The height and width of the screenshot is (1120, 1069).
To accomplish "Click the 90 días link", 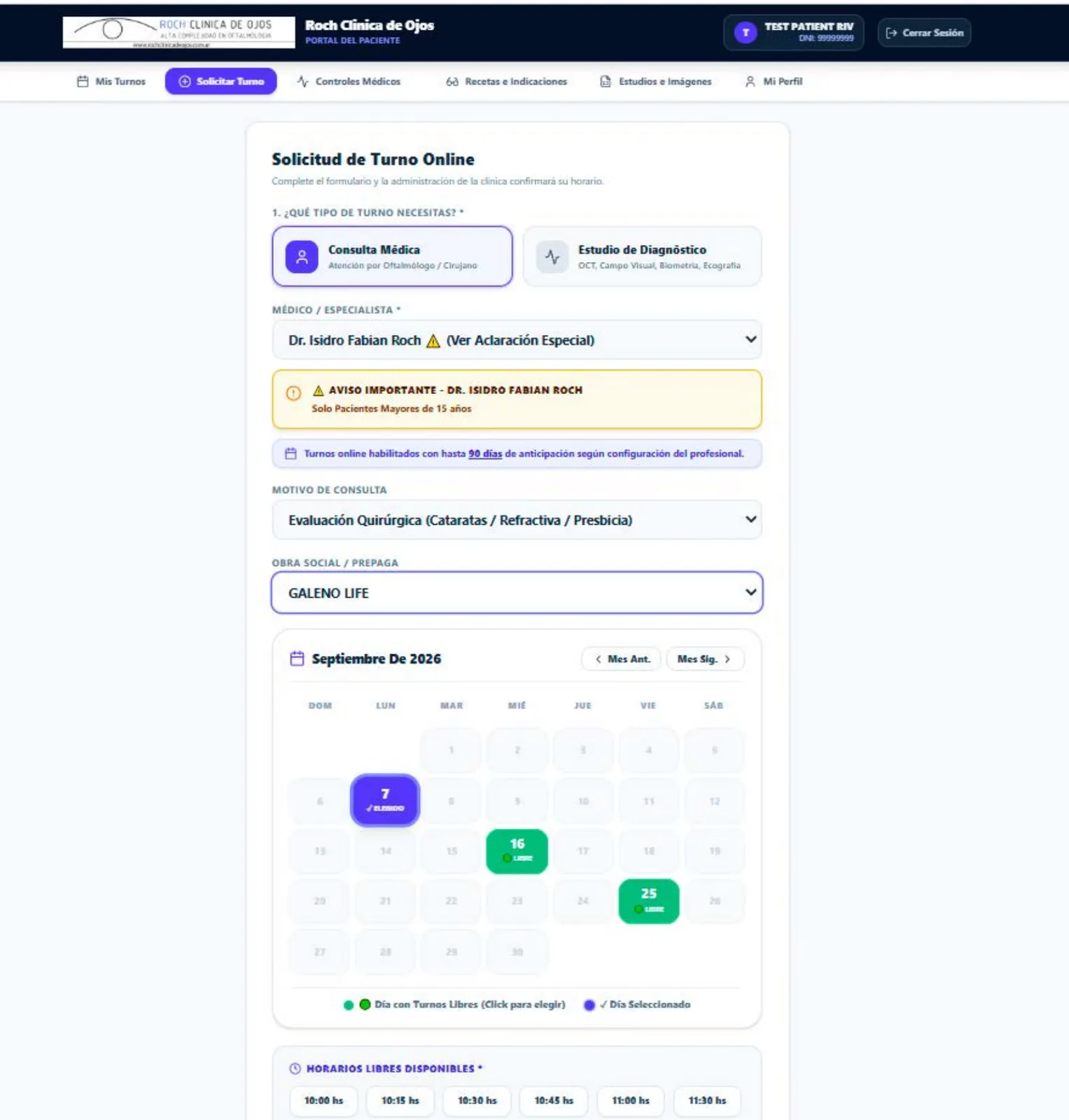I will click(x=485, y=454).
